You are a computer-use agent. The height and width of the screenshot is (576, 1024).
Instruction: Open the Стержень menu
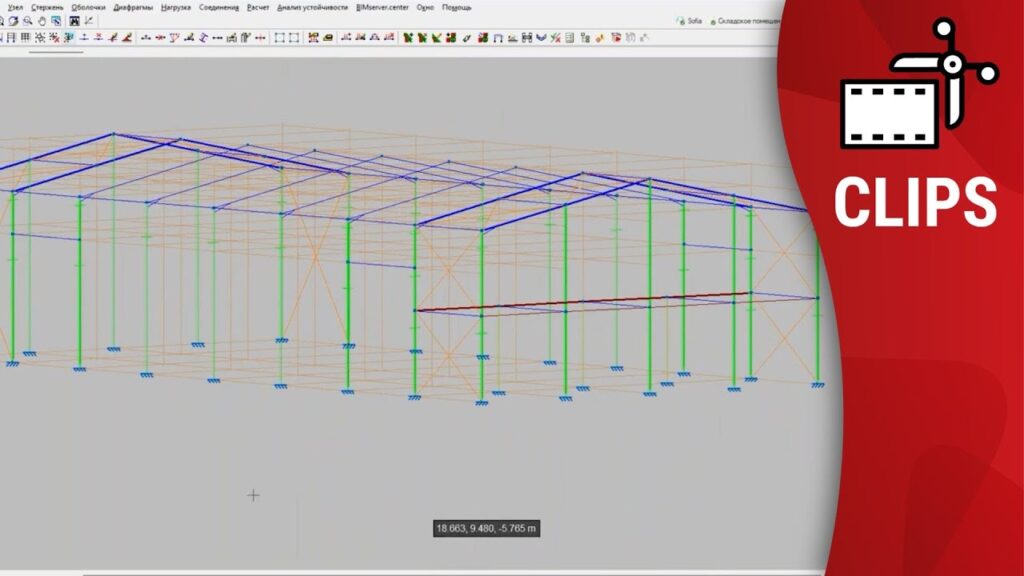click(47, 7)
